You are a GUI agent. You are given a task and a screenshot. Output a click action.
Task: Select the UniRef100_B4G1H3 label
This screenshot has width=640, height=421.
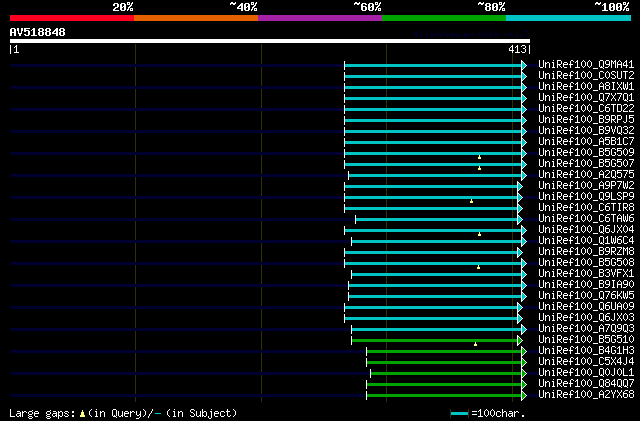tap(586, 351)
